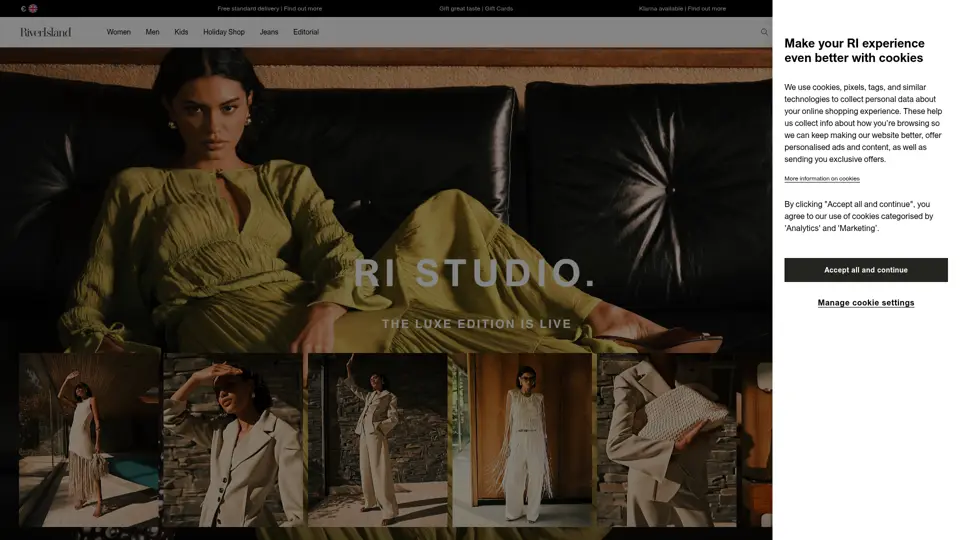Image resolution: width=960 pixels, height=540 pixels.
Task: Open the Editorial menu
Action: (x=306, y=32)
